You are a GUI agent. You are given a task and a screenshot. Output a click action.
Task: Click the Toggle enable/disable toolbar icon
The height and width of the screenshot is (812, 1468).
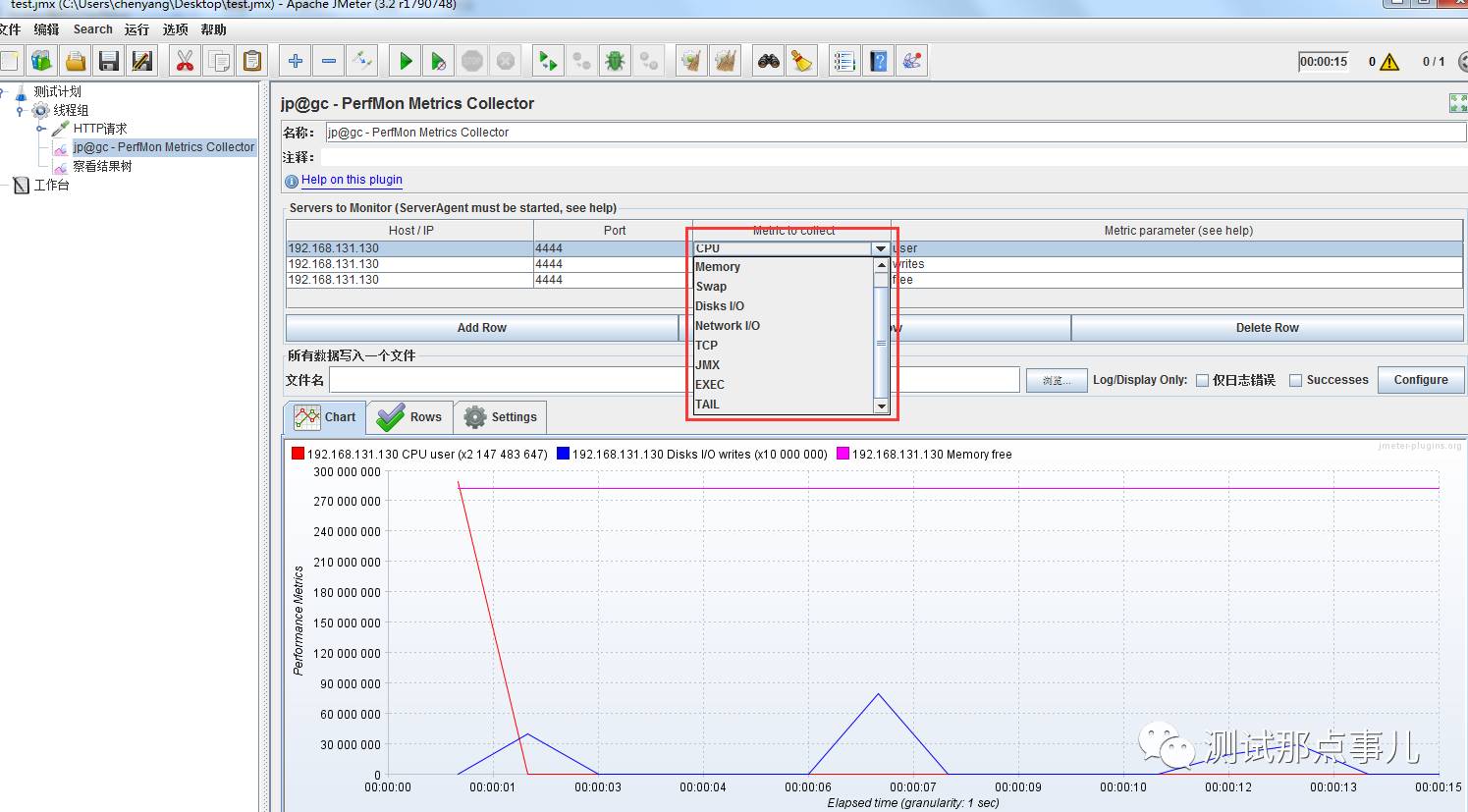362,61
